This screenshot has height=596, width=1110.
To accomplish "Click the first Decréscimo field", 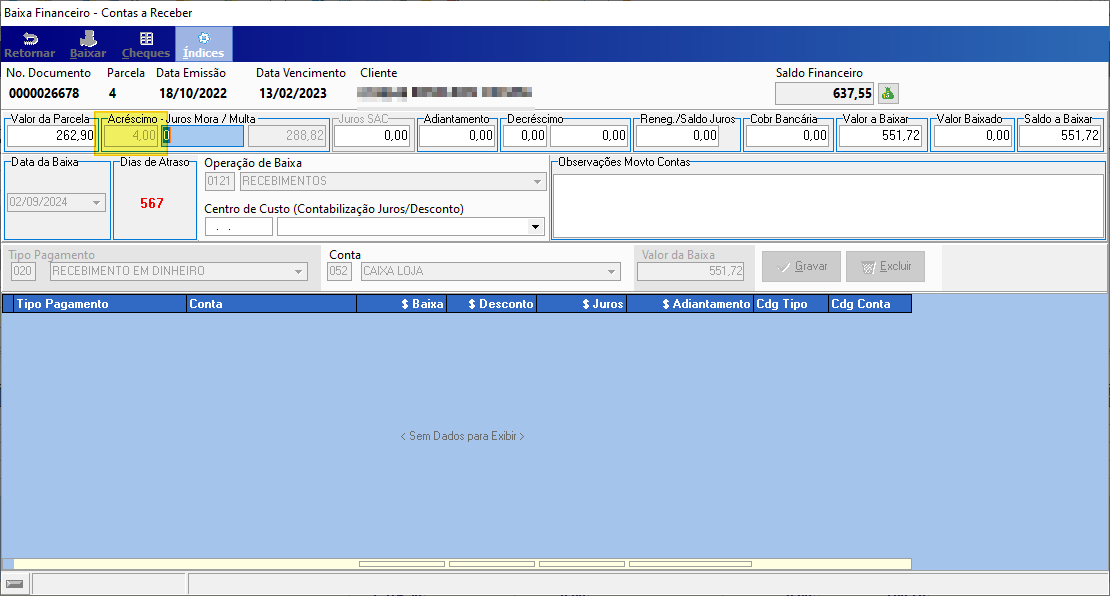I will pyautogui.click(x=525, y=135).
